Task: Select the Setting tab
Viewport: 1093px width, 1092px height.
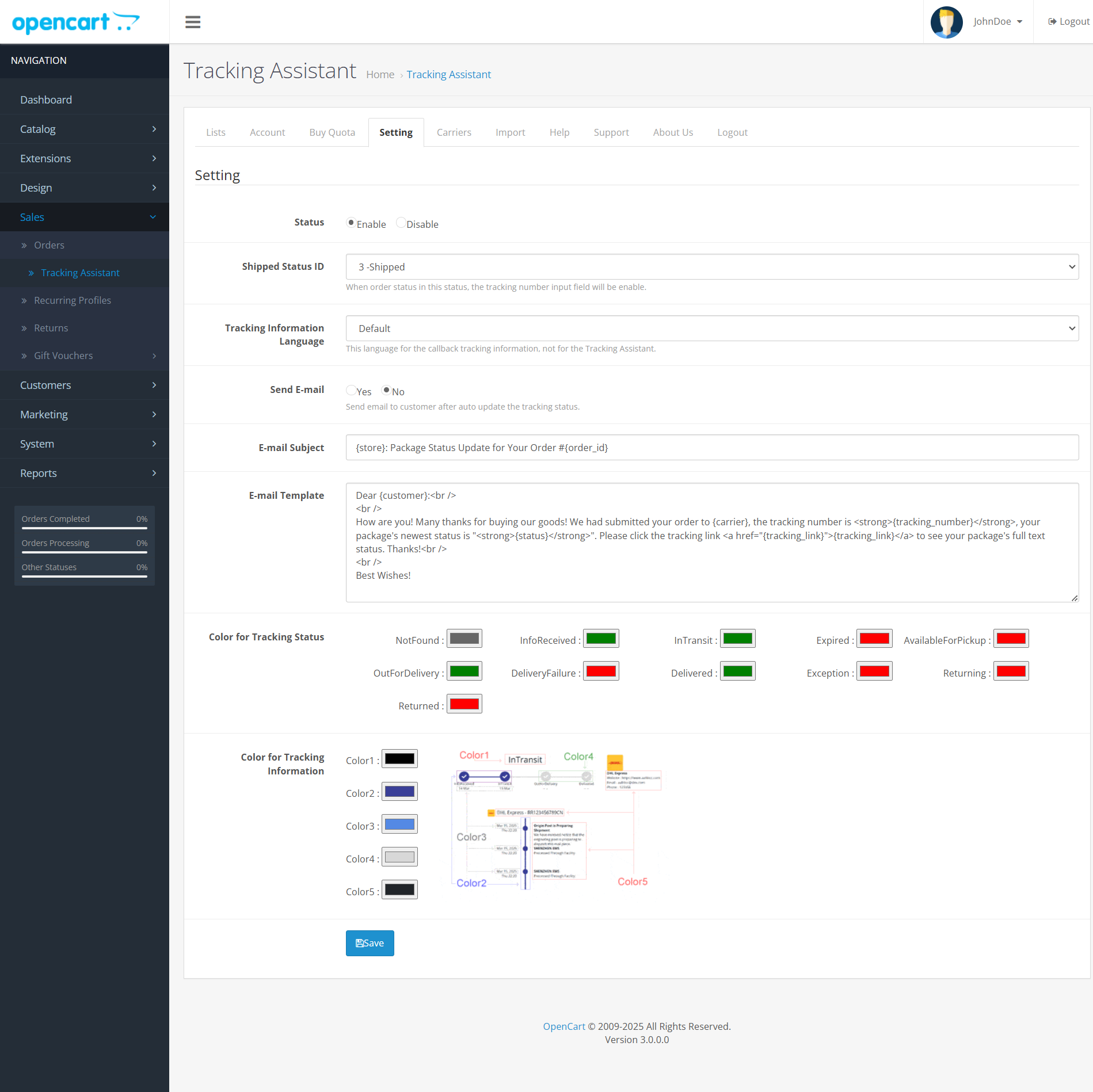Action: [x=396, y=132]
